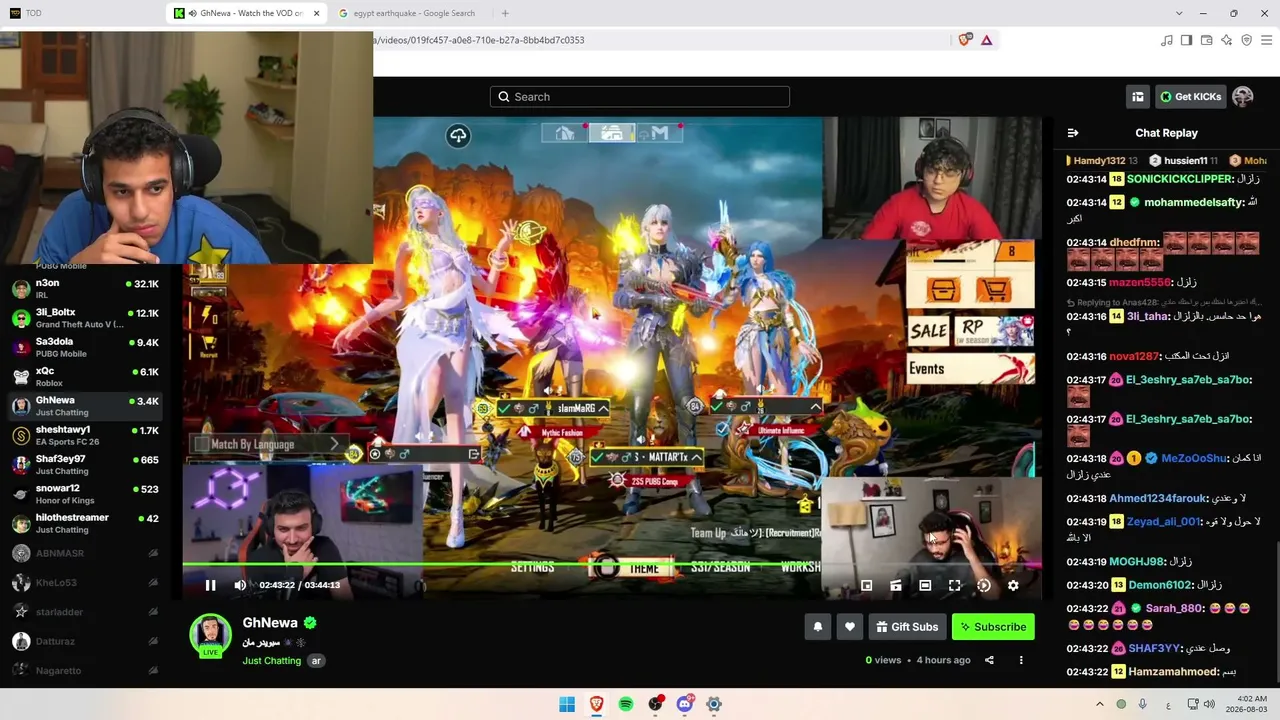Click SONICKICKCLIPPER username in chat
Viewport: 1280px width, 720px height.
click(1180, 179)
